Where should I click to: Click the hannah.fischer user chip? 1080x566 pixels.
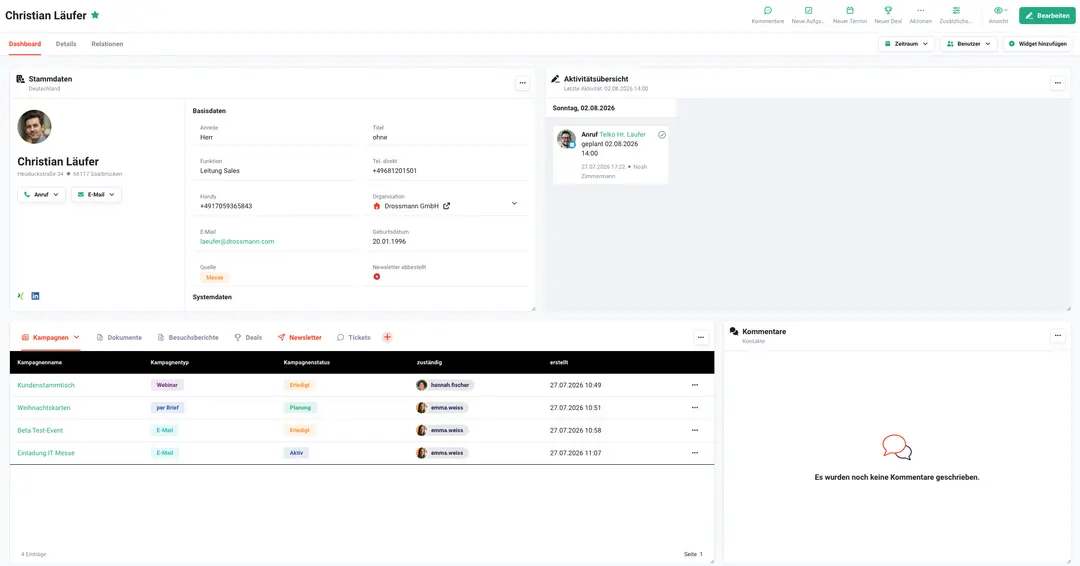tap(444, 386)
